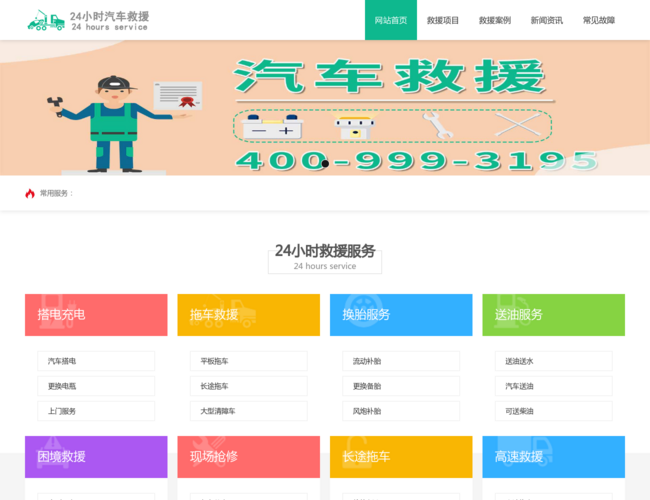Select the 新闻资讯 navigation item
The width and height of the screenshot is (650, 500).
point(547,20)
